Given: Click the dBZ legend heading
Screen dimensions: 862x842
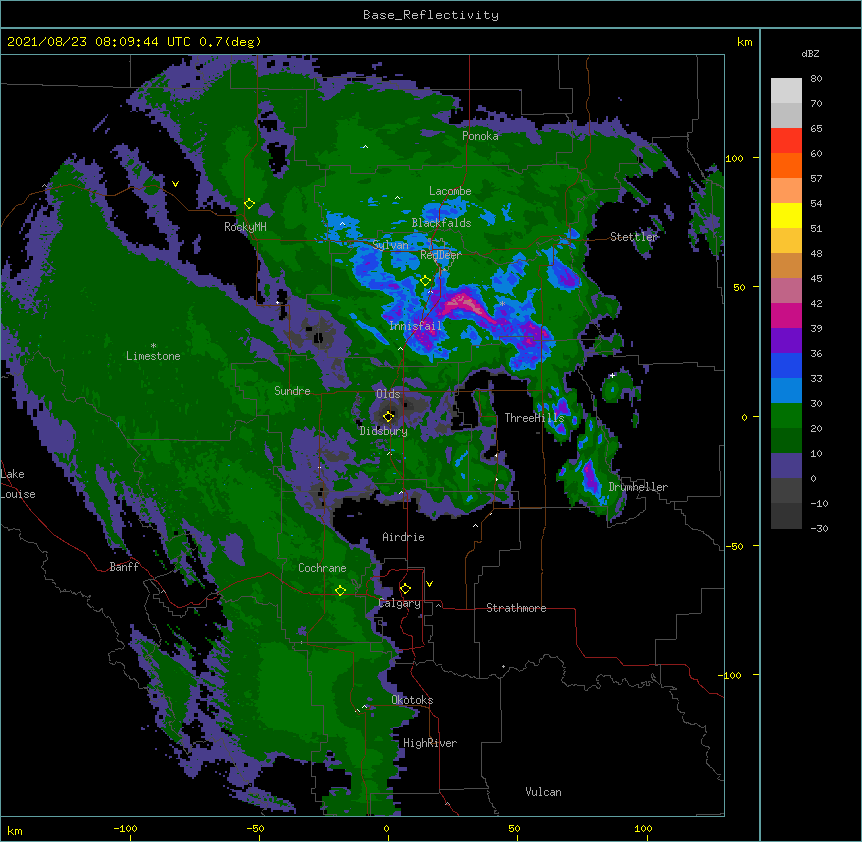Looking at the screenshot, I should pyautogui.click(x=810, y=54).
